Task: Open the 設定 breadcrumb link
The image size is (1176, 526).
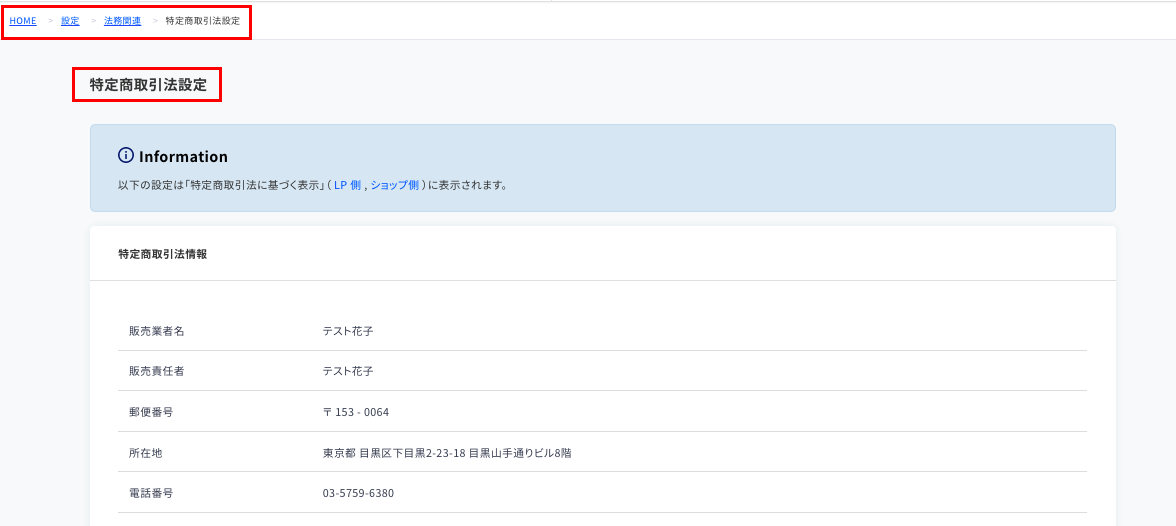Action: pos(70,21)
